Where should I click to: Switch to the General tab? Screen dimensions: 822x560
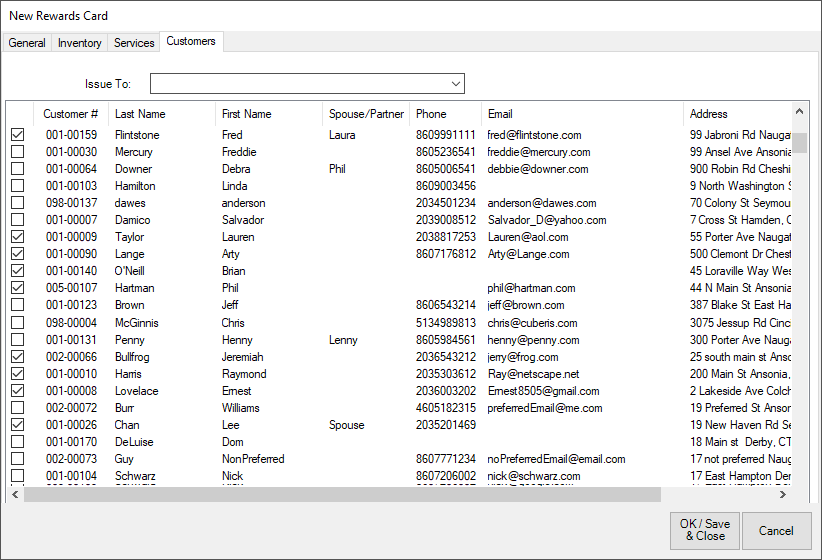(x=27, y=43)
